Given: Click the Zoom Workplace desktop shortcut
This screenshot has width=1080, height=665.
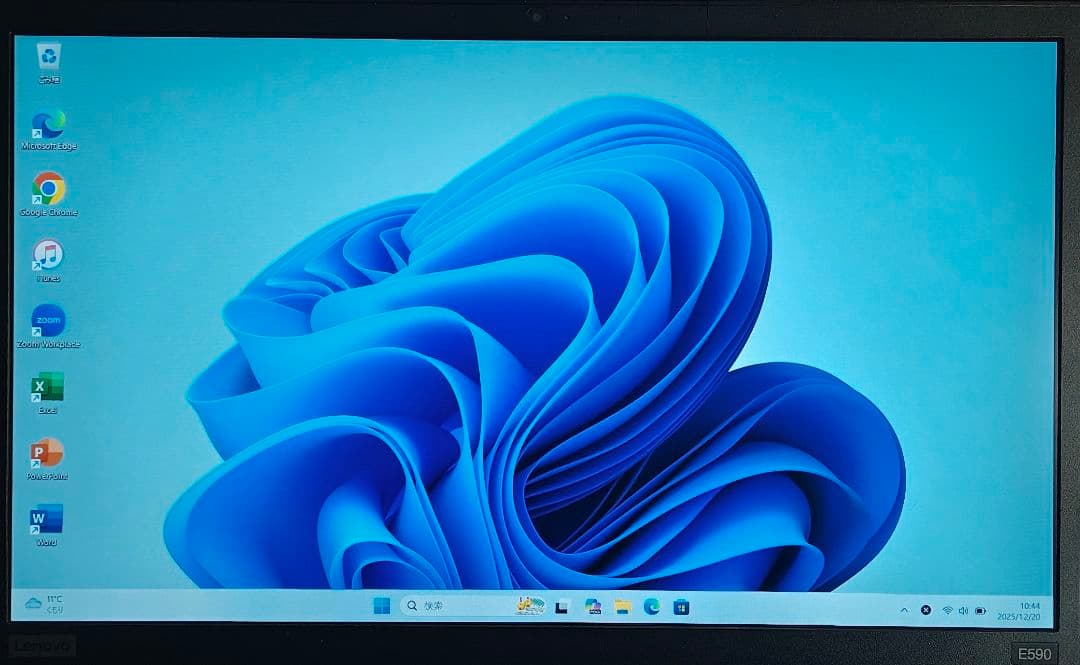Looking at the screenshot, I should pyautogui.click(x=48, y=321).
